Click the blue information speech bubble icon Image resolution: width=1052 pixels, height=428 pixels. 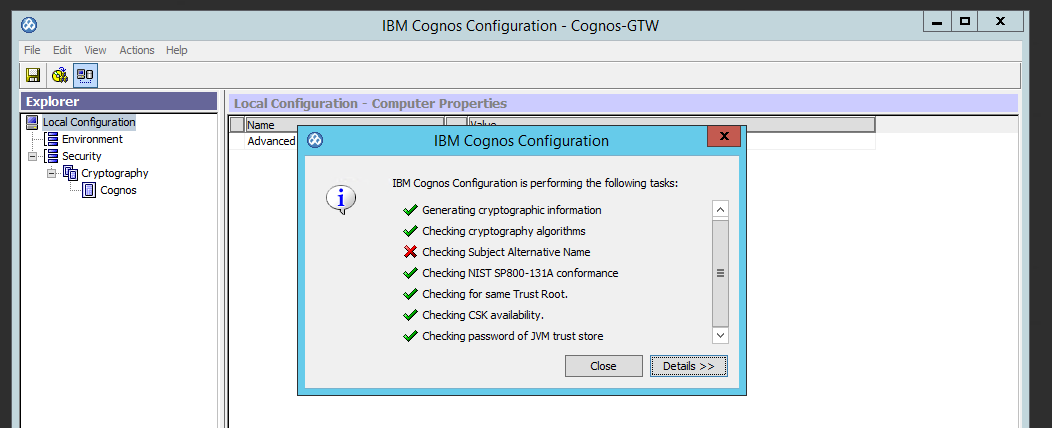click(x=340, y=199)
